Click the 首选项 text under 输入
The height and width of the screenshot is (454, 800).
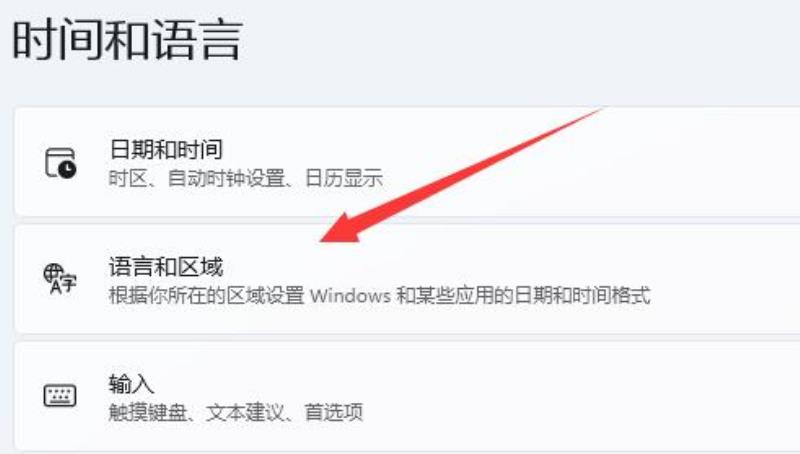click(x=334, y=412)
